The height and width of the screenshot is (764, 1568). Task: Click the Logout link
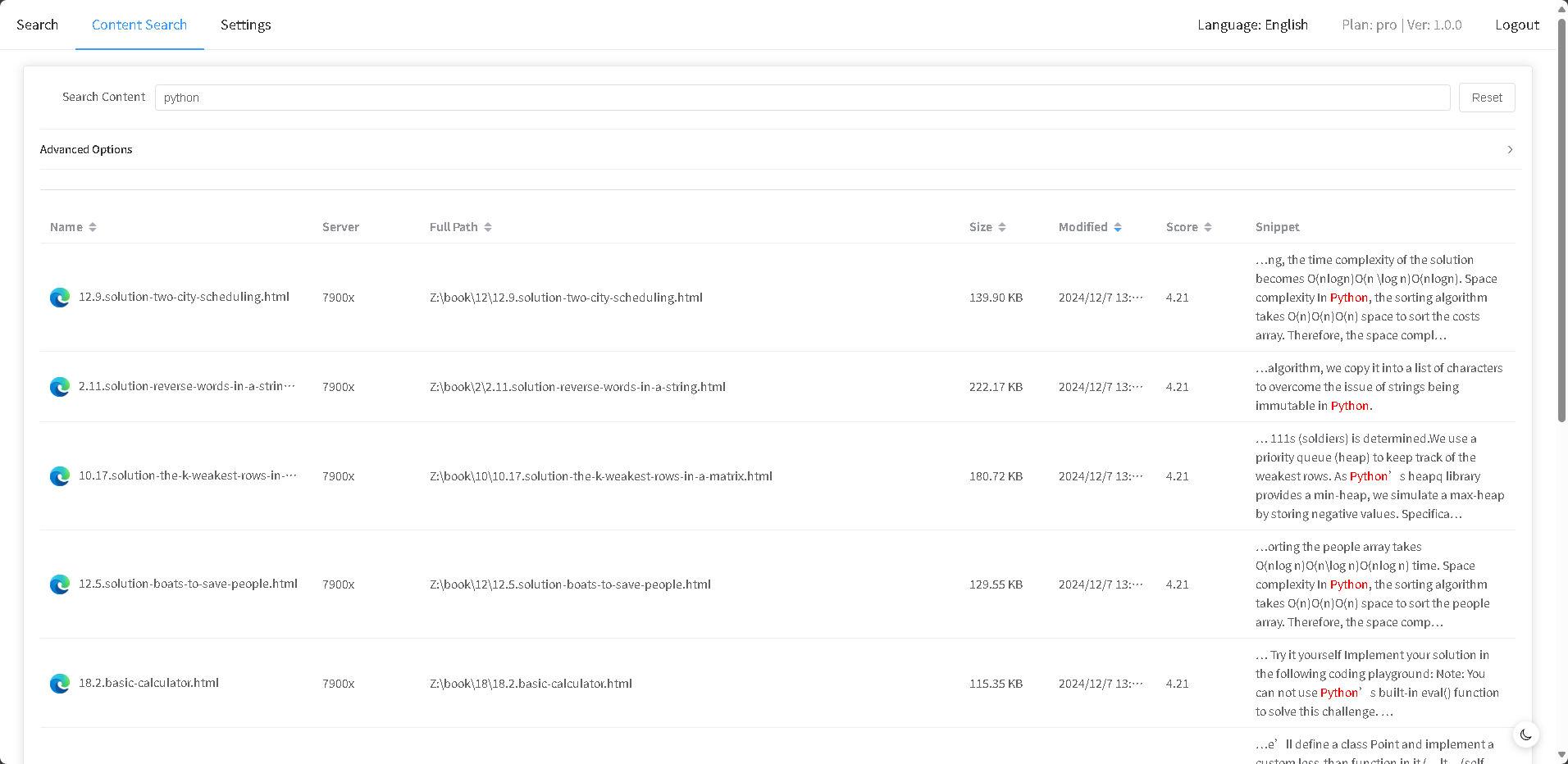click(x=1516, y=25)
